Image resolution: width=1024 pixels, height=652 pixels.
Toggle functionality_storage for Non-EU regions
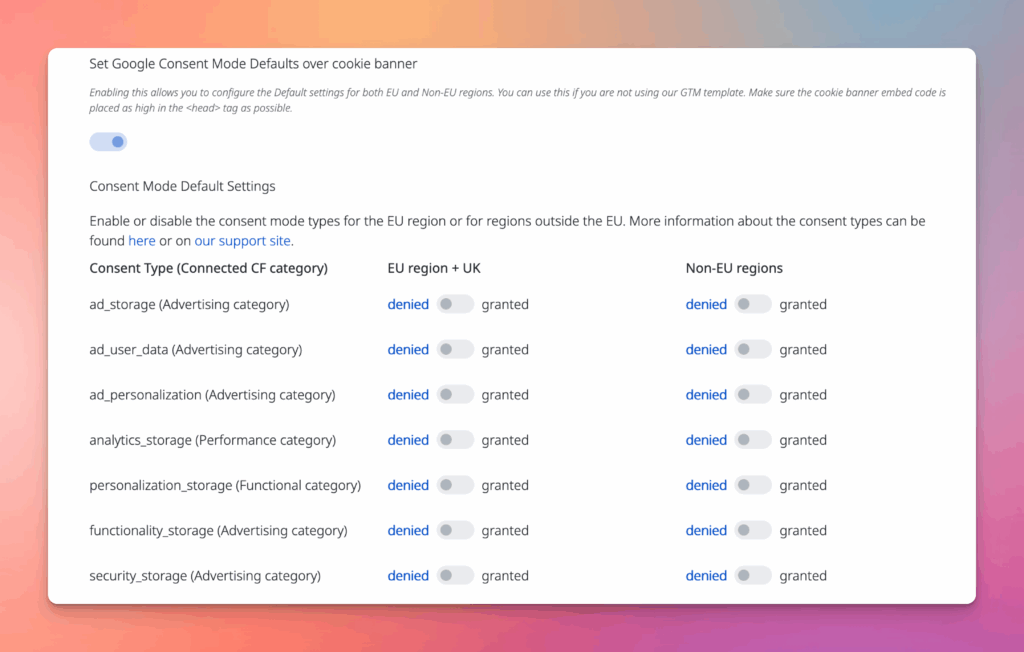pyautogui.click(x=753, y=531)
